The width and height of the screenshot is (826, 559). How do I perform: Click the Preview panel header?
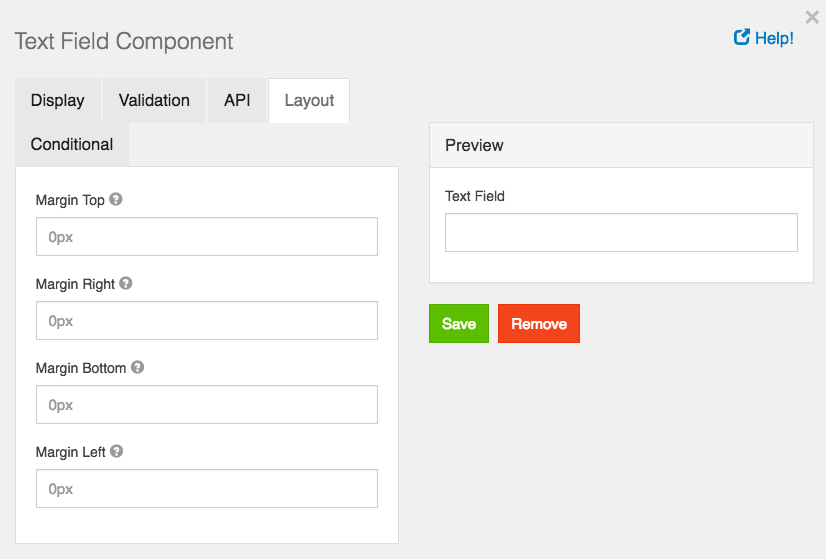(x=621, y=145)
